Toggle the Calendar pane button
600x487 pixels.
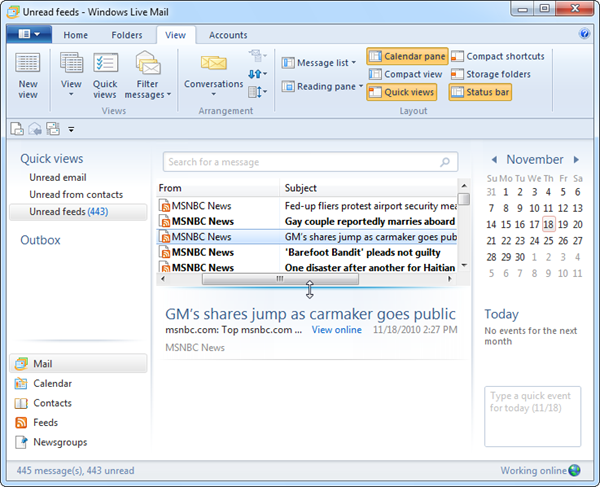(407, 57)
